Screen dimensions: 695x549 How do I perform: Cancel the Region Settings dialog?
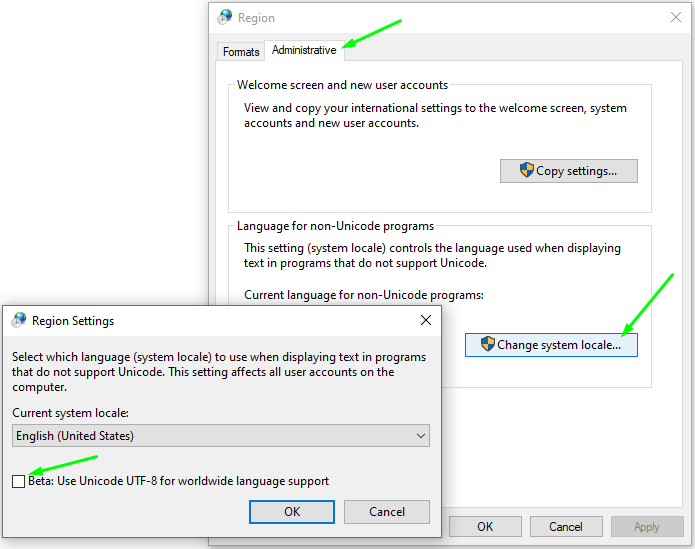point(387,511)
